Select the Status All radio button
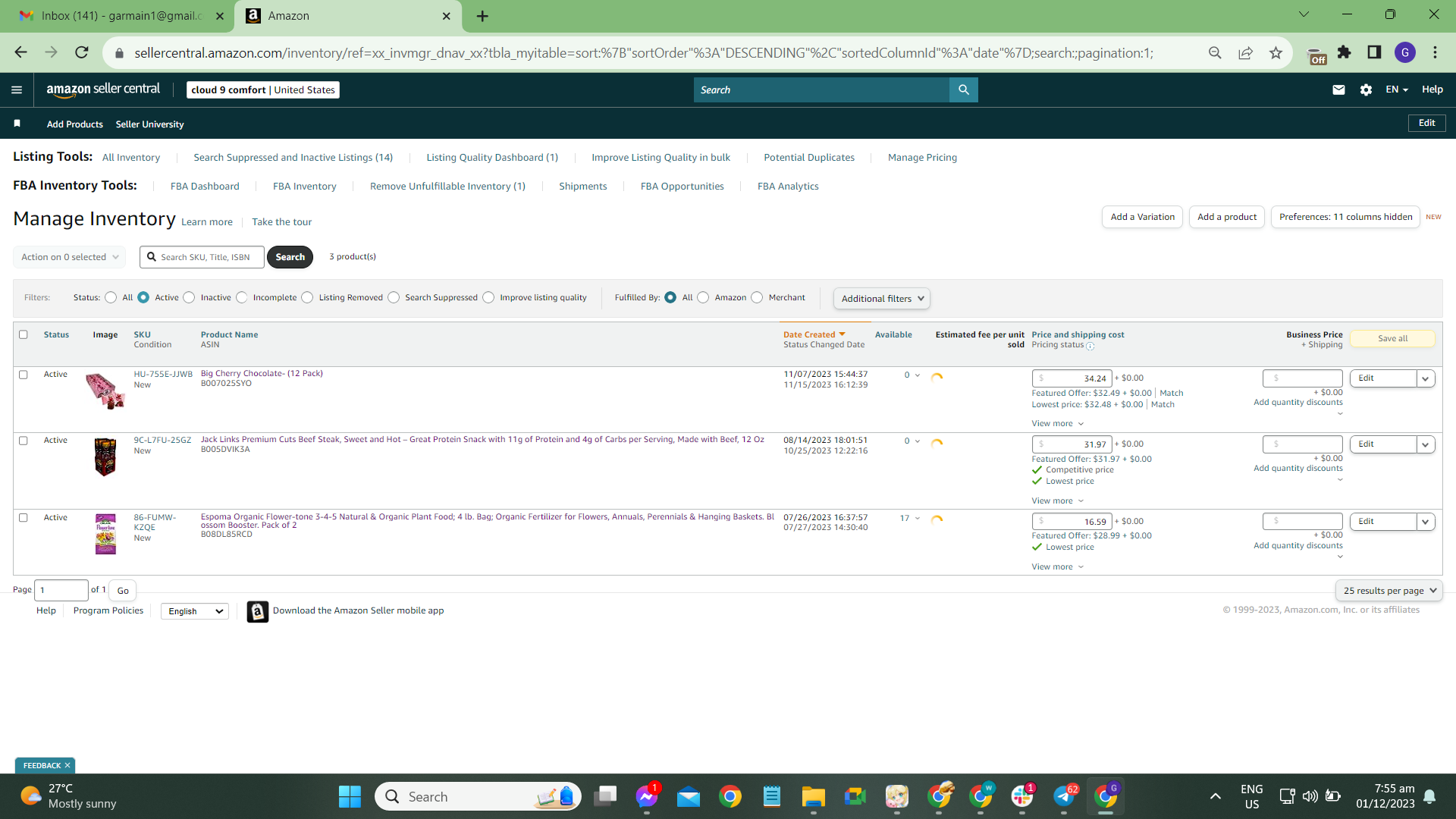Viewport: 1456px width, 819px height. (111, 297)
